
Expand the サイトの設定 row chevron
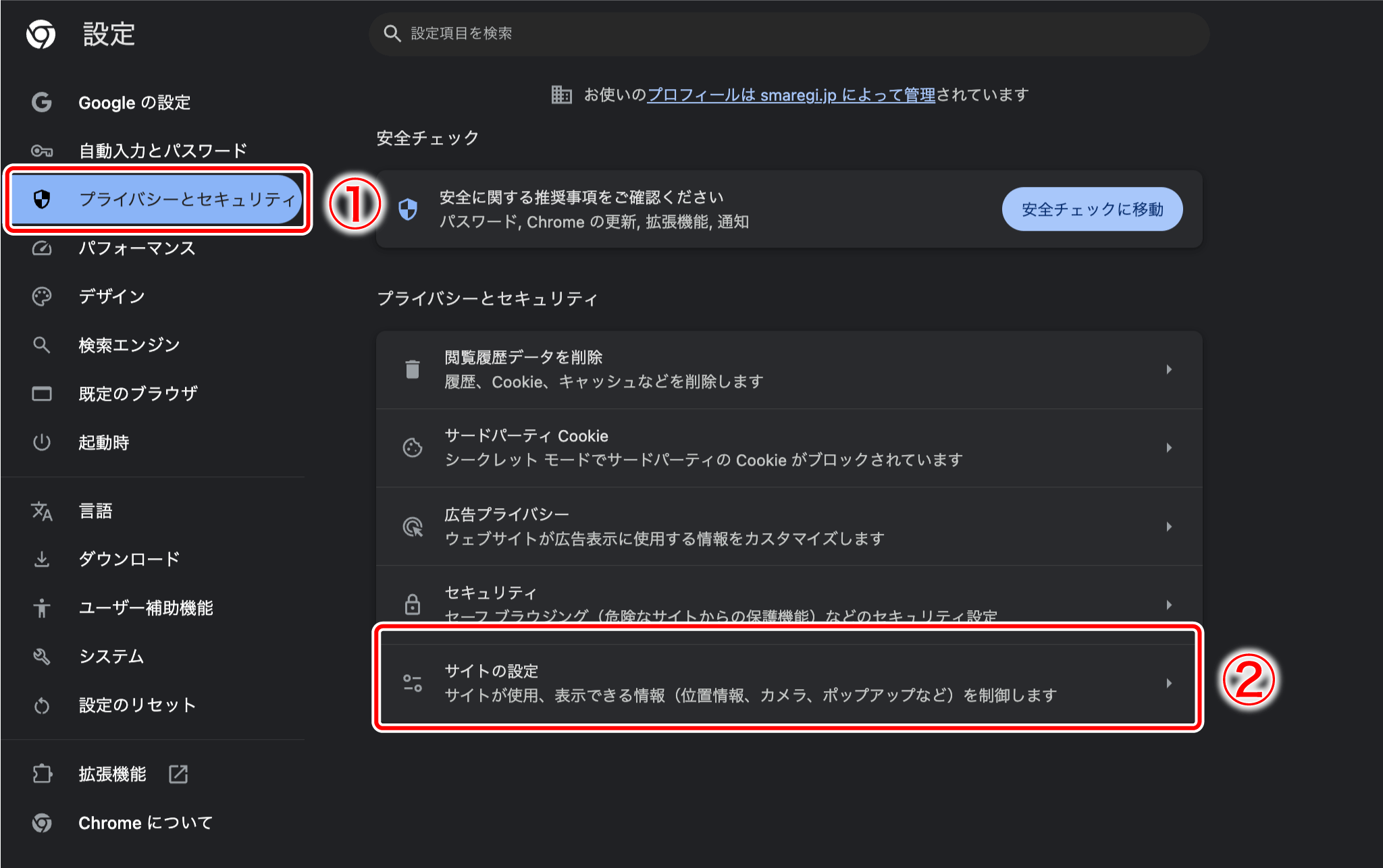(x=1169, y=683)
